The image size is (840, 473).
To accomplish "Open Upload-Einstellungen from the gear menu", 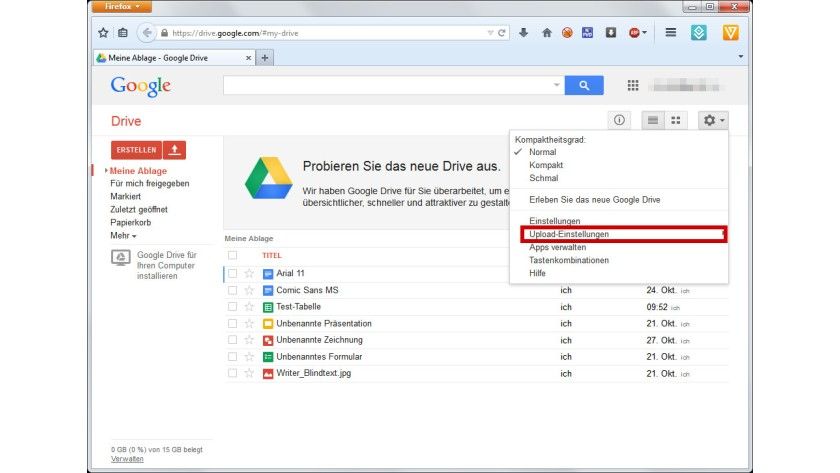I will tap(569, 234).
